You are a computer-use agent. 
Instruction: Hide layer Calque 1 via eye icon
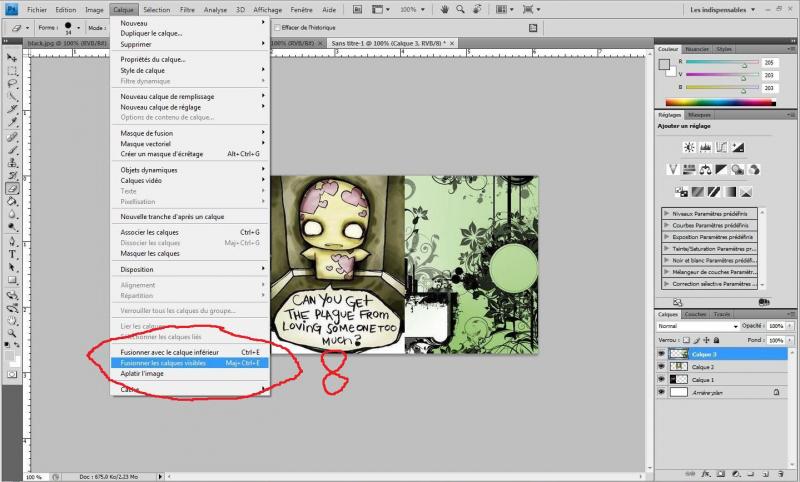(662, 379)
